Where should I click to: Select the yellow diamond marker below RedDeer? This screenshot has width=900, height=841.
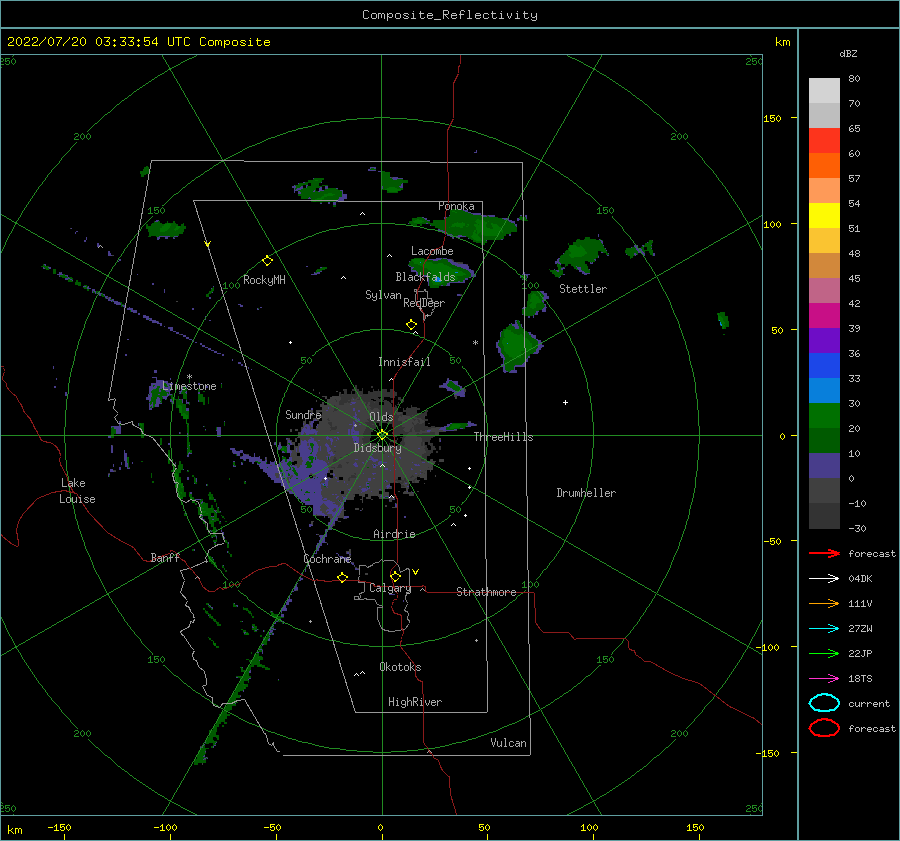pyautogui.click(x=412, y=325)
